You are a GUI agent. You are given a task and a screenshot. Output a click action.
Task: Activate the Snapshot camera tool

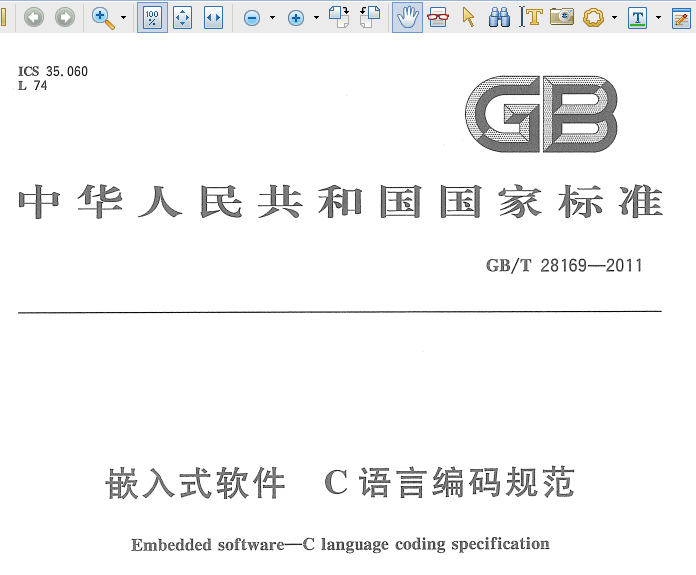[x=562, y=17]
